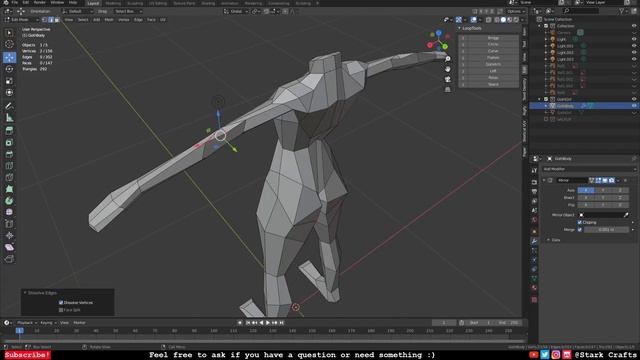This screenshot has width=640, height=360.
Task: Open the Vertex menu in viewport header
Action: pos(124,20)
